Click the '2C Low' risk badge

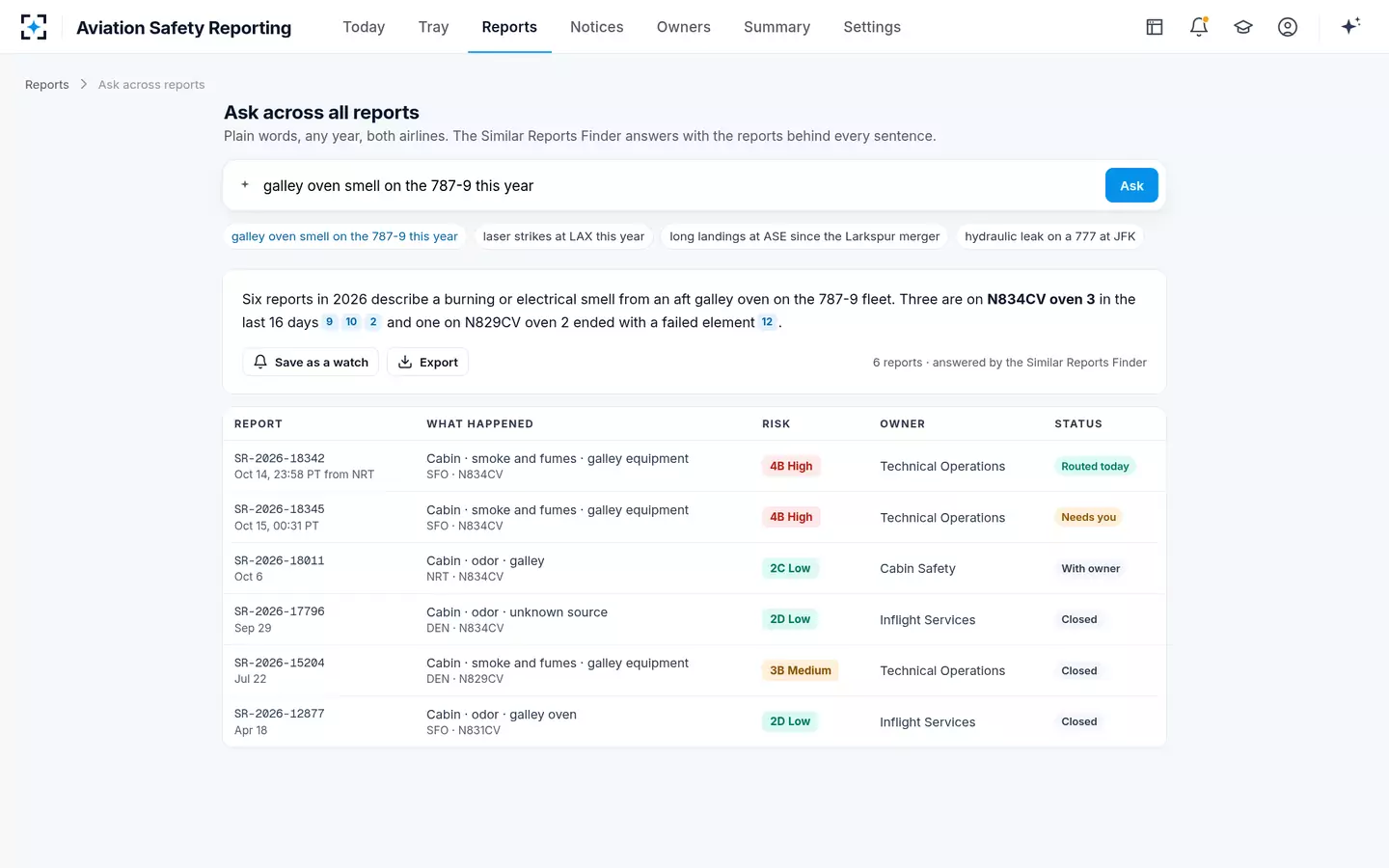790,568
